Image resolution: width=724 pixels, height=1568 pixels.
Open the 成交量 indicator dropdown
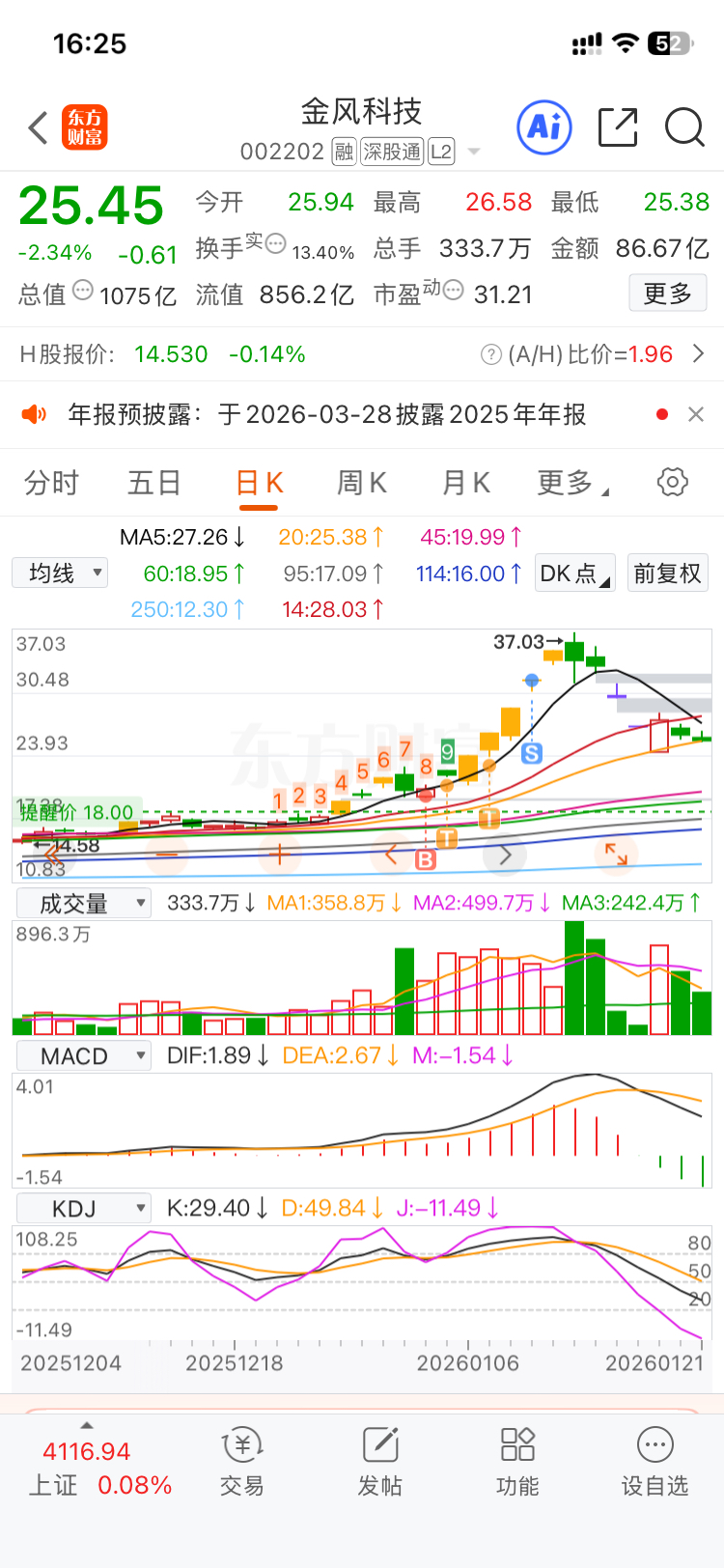pos(83,903)
